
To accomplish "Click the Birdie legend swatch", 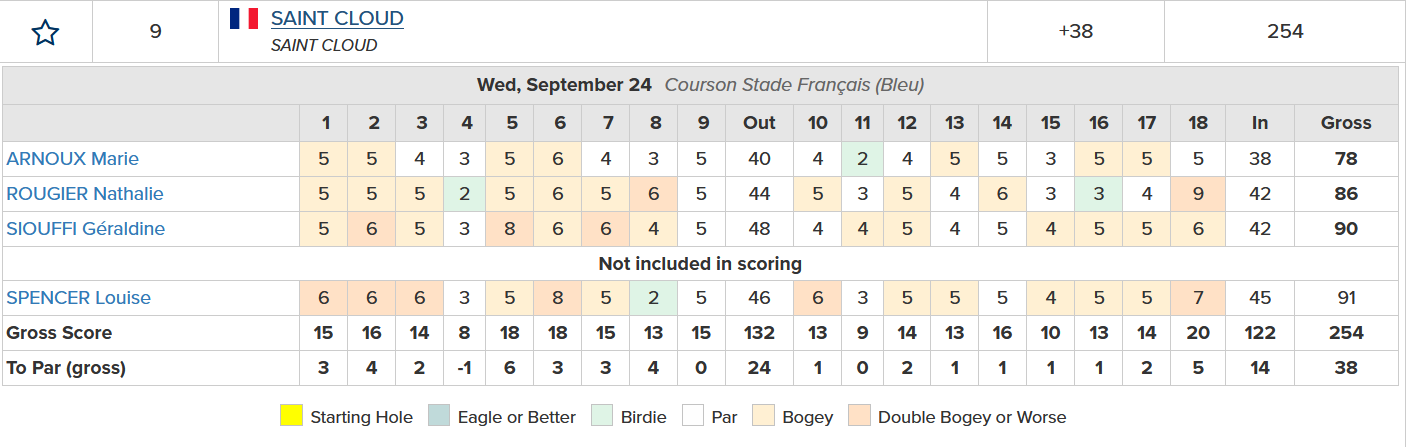I will (x=600, y=417).
